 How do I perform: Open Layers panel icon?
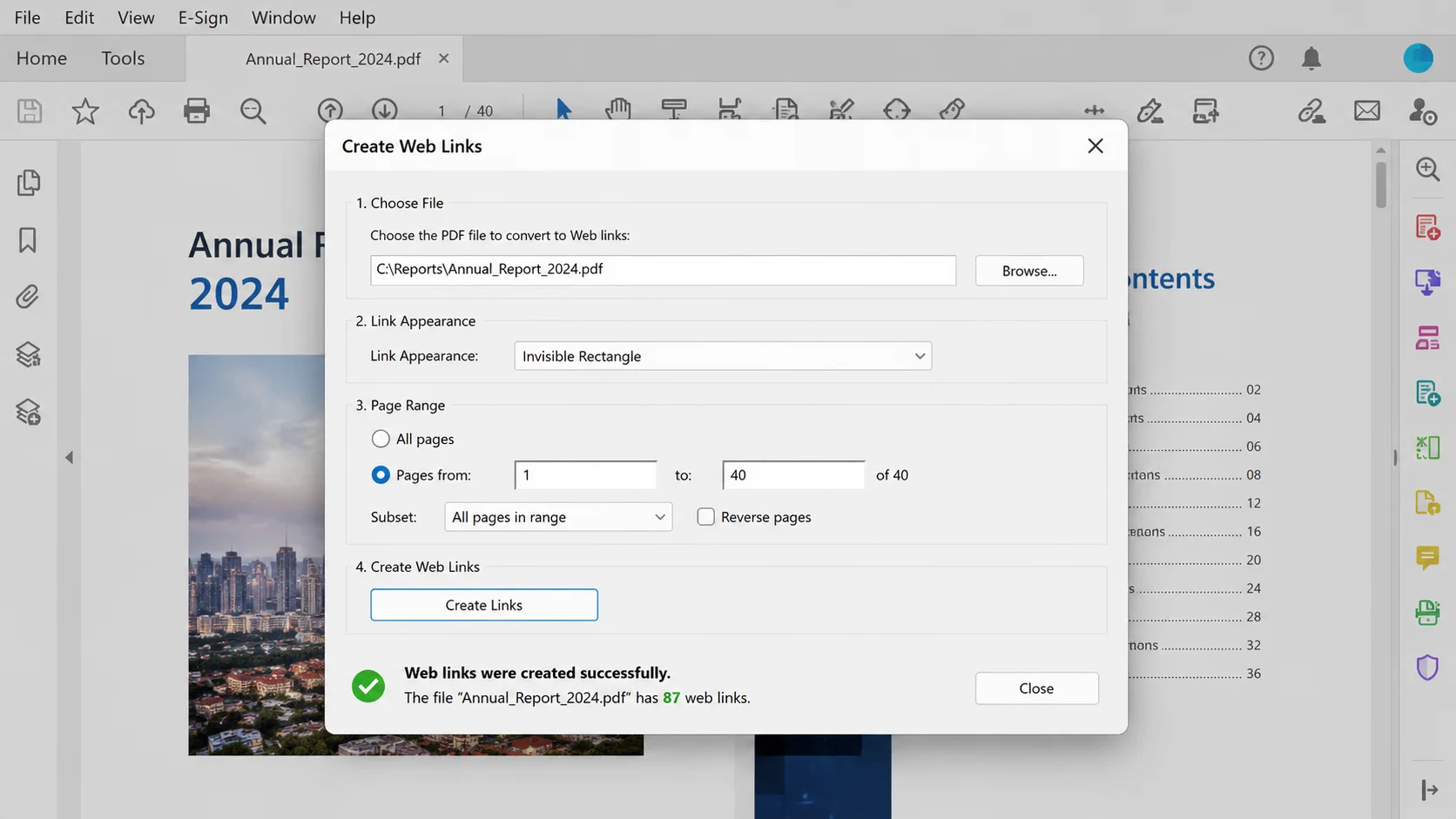pos(28,354)
